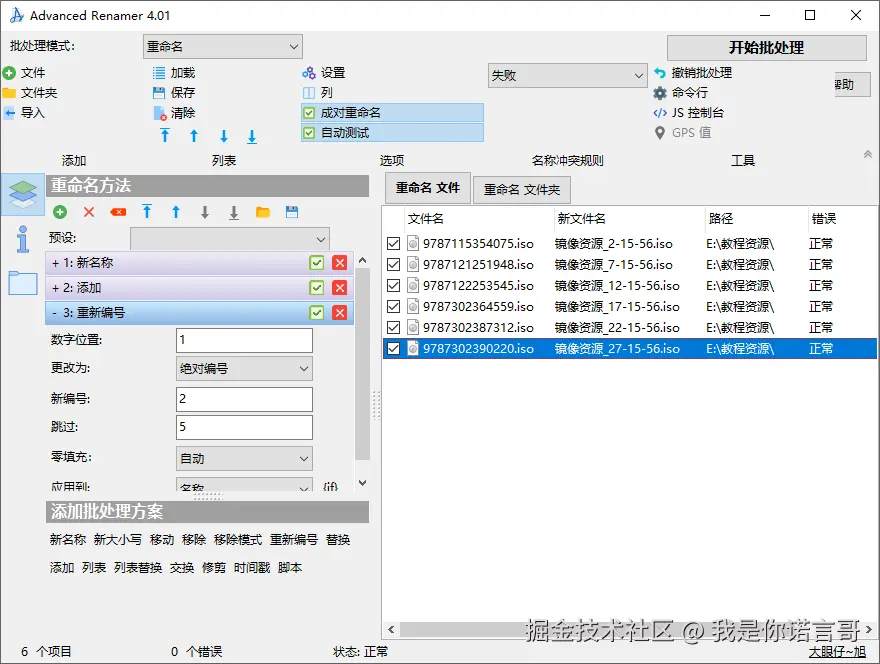880x664 pixels.
Task: Add 时间戳 batch method
Action: pos(252,568)
